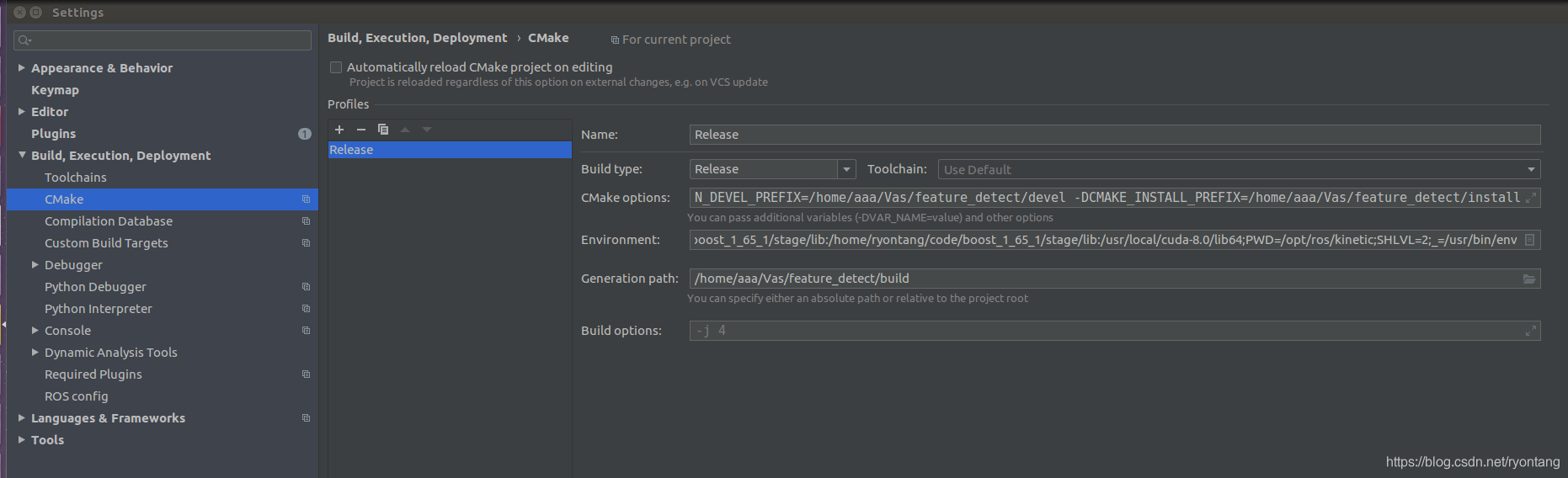This screenshot has width=1568, height=478.
Task: Open Toolchains settings page
Action: coord(76,178)
